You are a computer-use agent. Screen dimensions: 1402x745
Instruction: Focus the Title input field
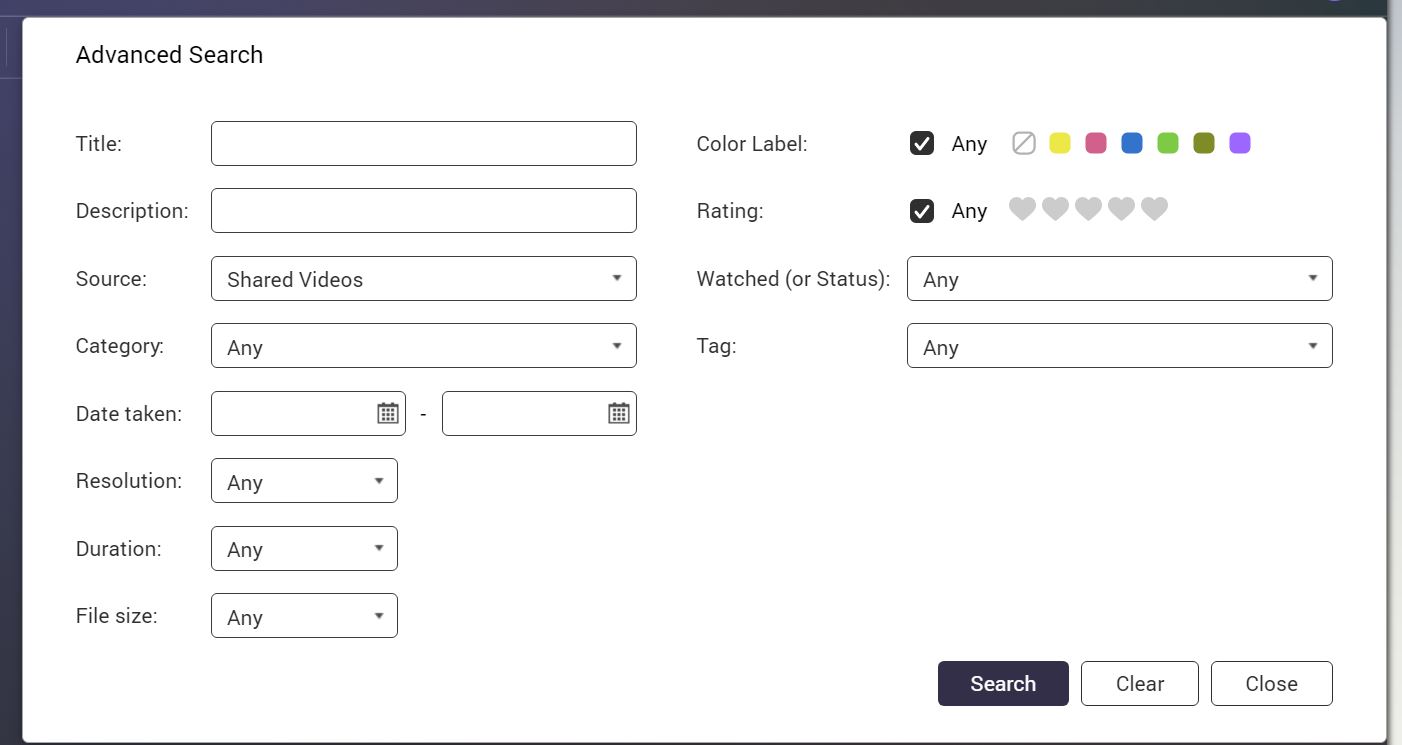(424, 143)
